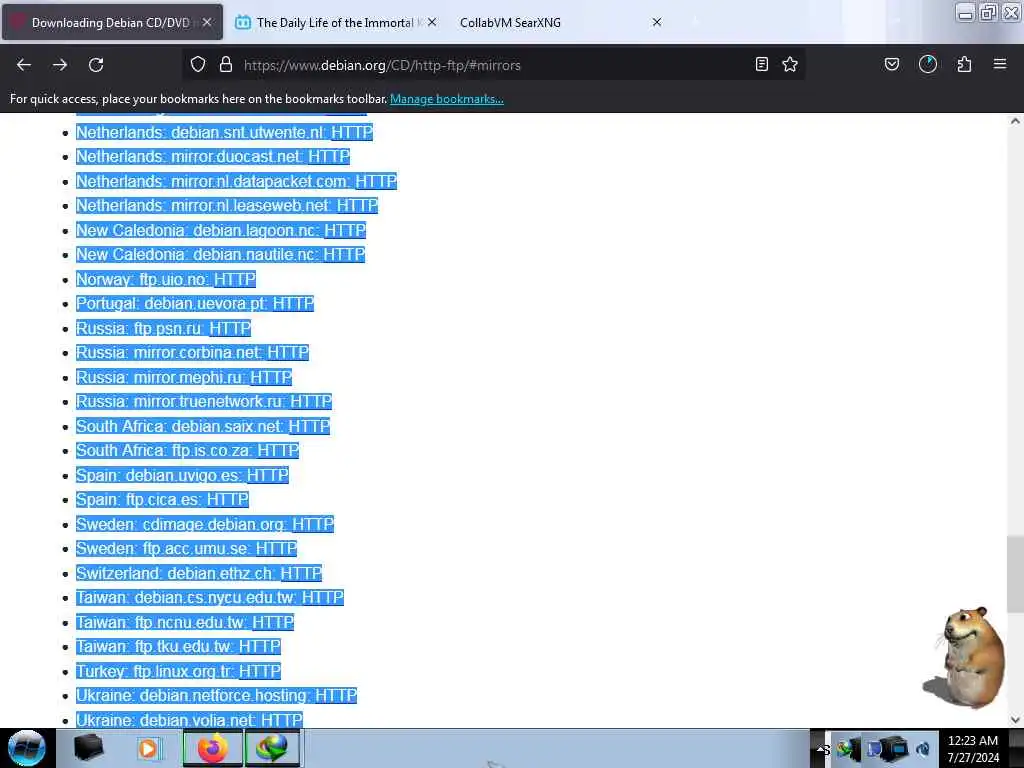
Task: Open HTTP link for debian.cs.nycu.edu.tw
Action: (323, 598)
